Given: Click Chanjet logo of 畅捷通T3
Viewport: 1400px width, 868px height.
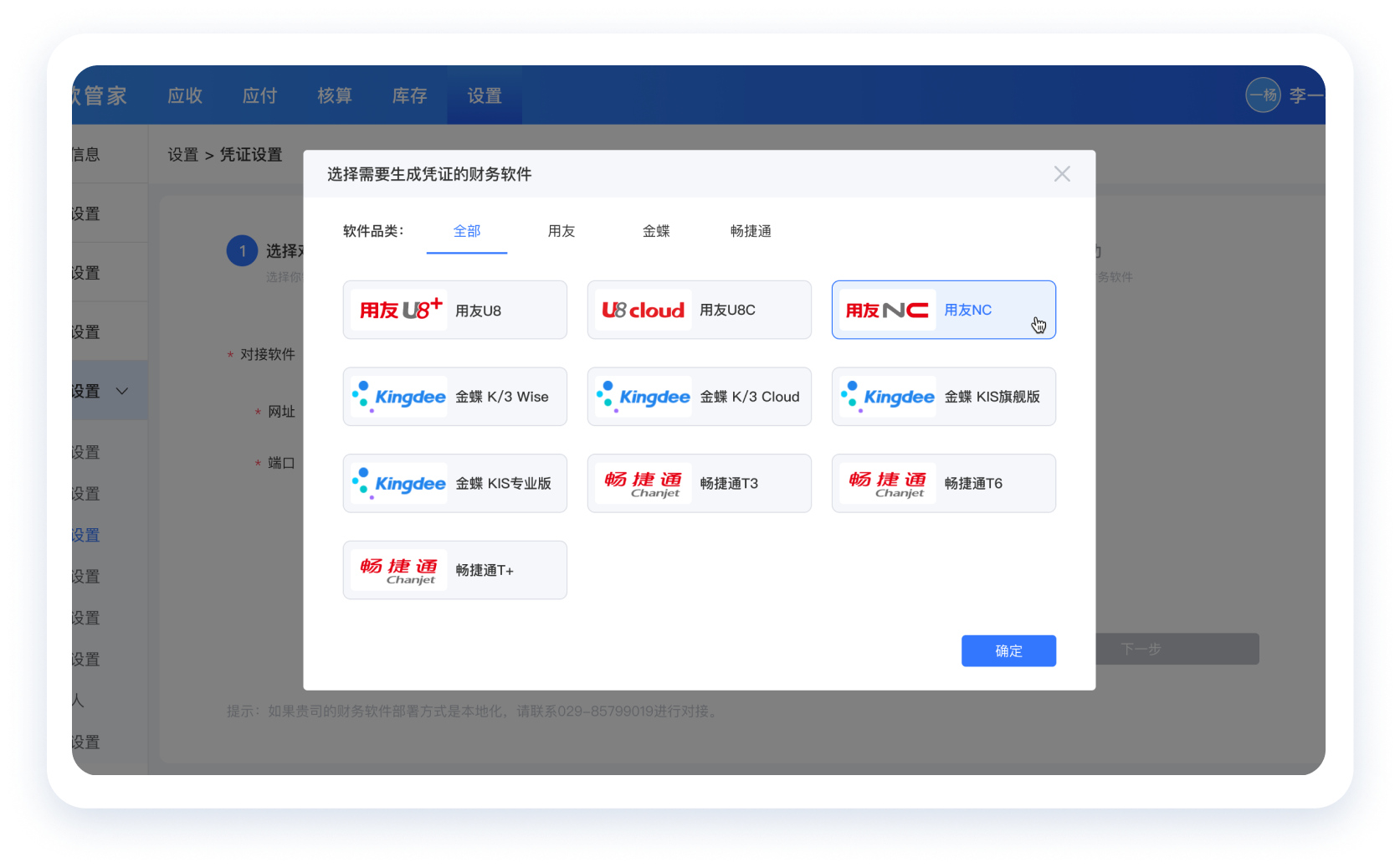Looking at the screenshot, I should (643, 483).
